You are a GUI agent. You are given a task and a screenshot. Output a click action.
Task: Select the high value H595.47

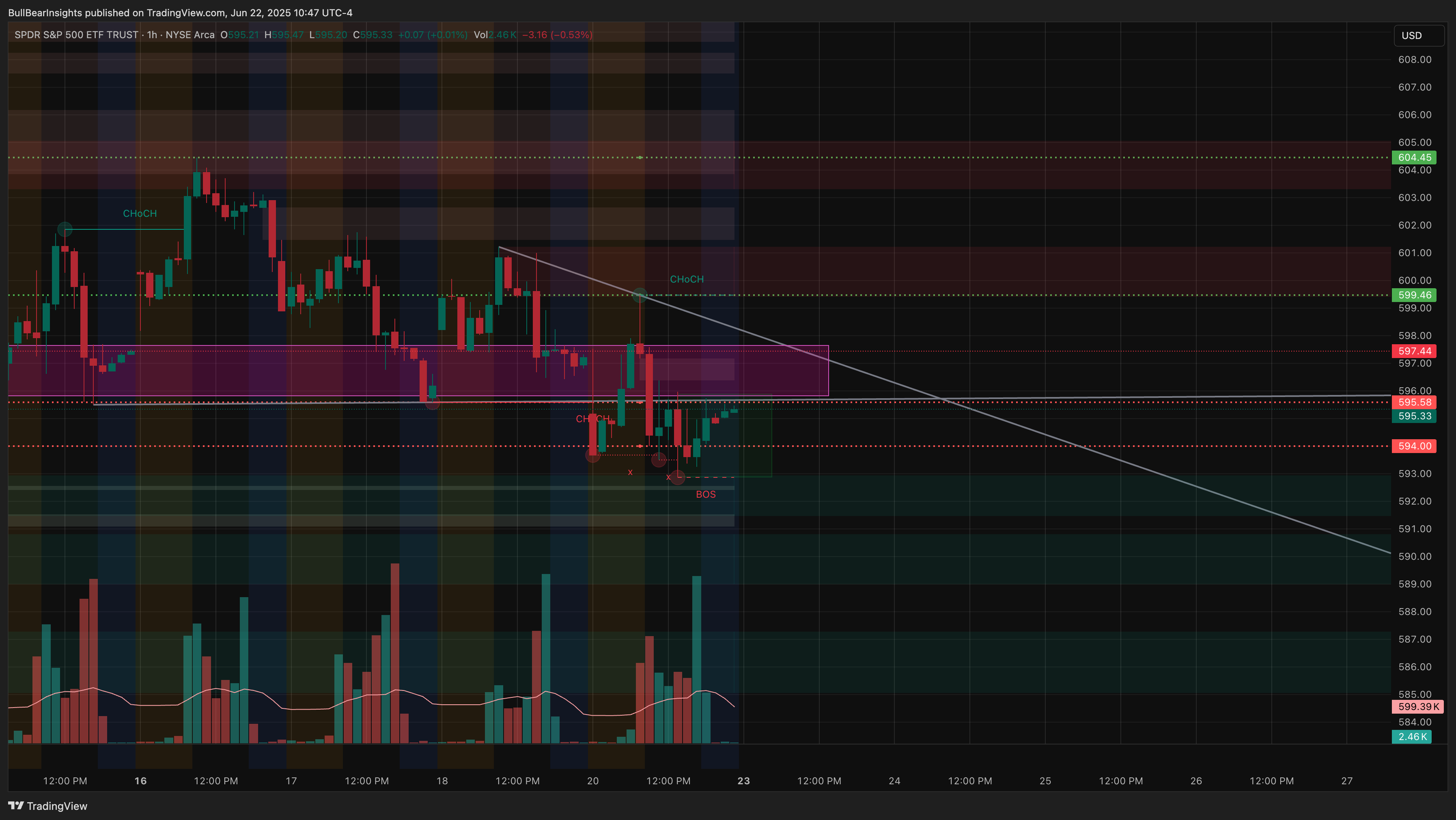click(x=284, y=35)
